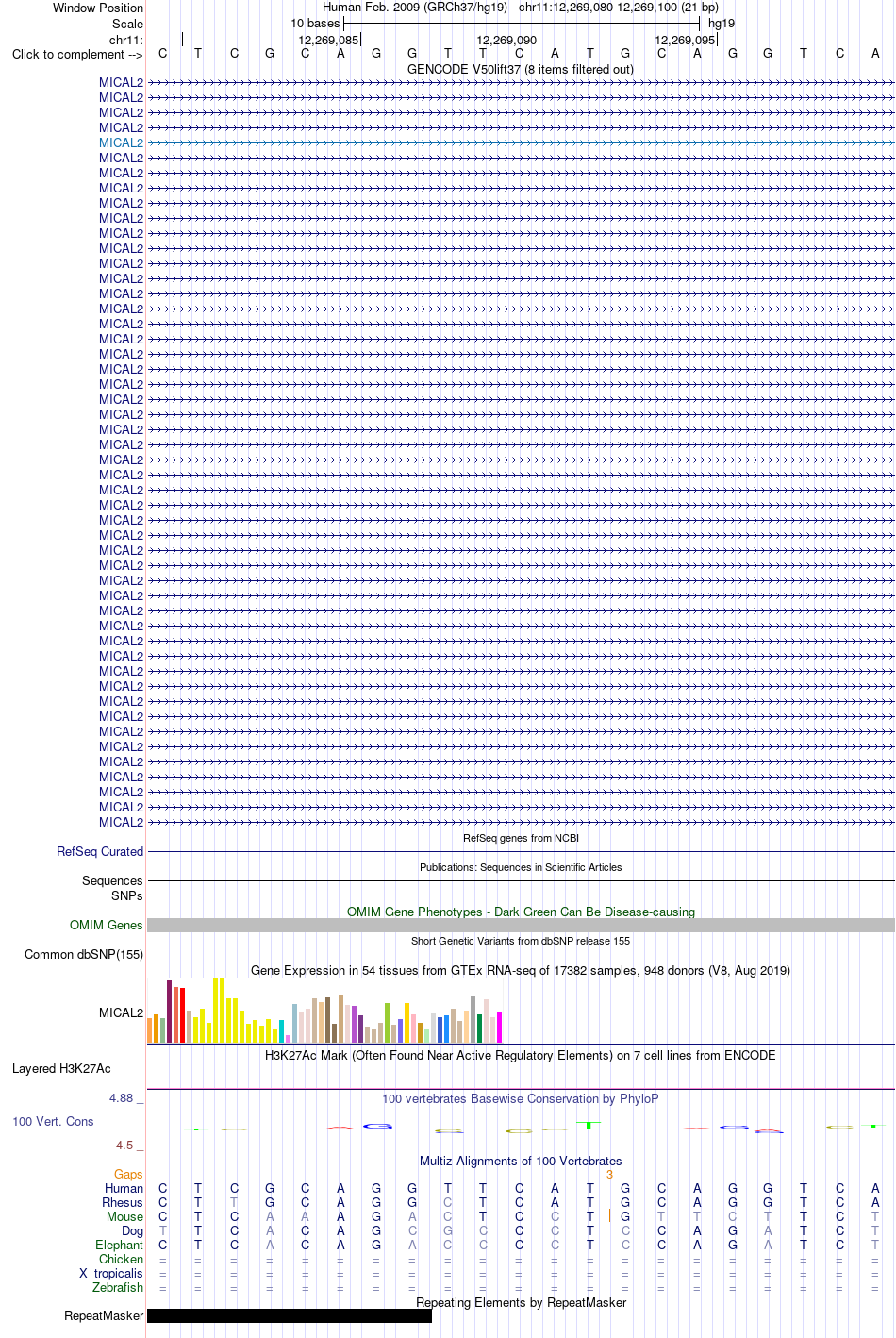Click the orange '3' in Gaps row
This screenshot has width=896, height=1338.
[610, 1175]
